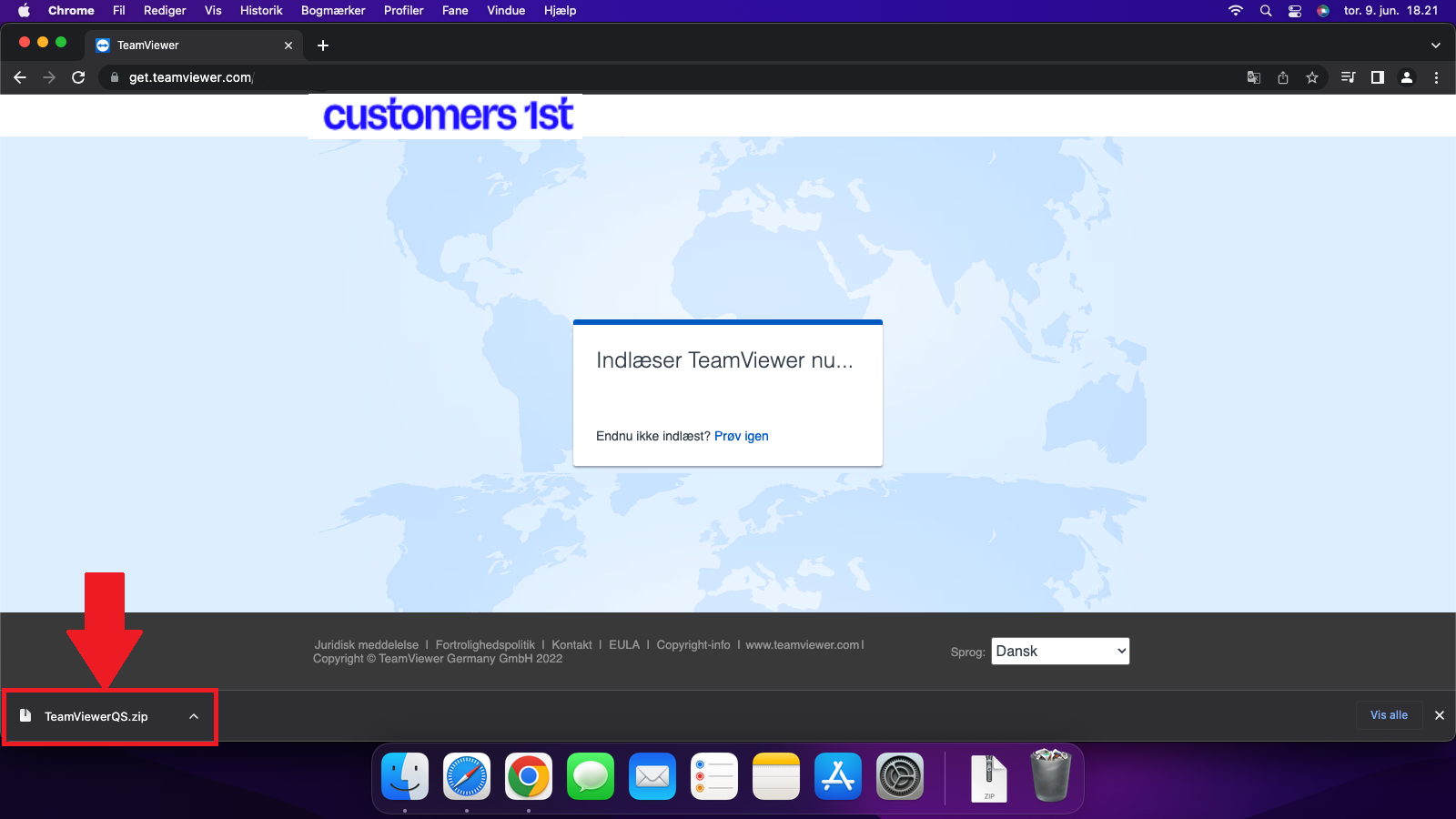Open the Rediger menu

point(165,11)
